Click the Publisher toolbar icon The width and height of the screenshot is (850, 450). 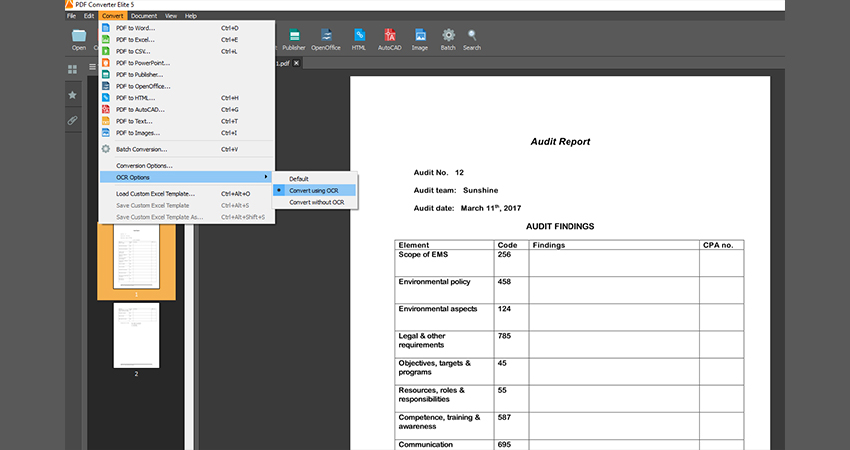pyautogui.click(x=293, y=39)
